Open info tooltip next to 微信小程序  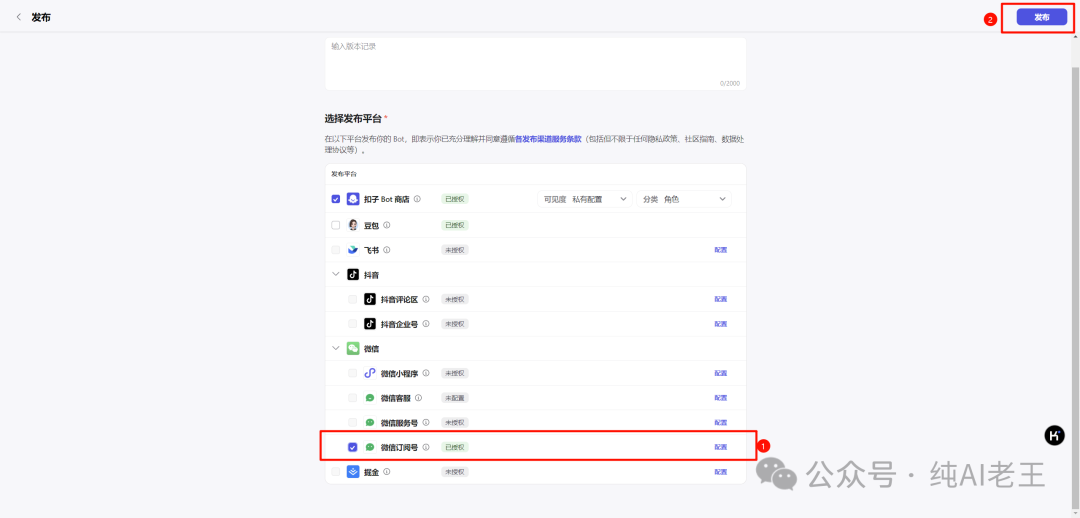426,373
